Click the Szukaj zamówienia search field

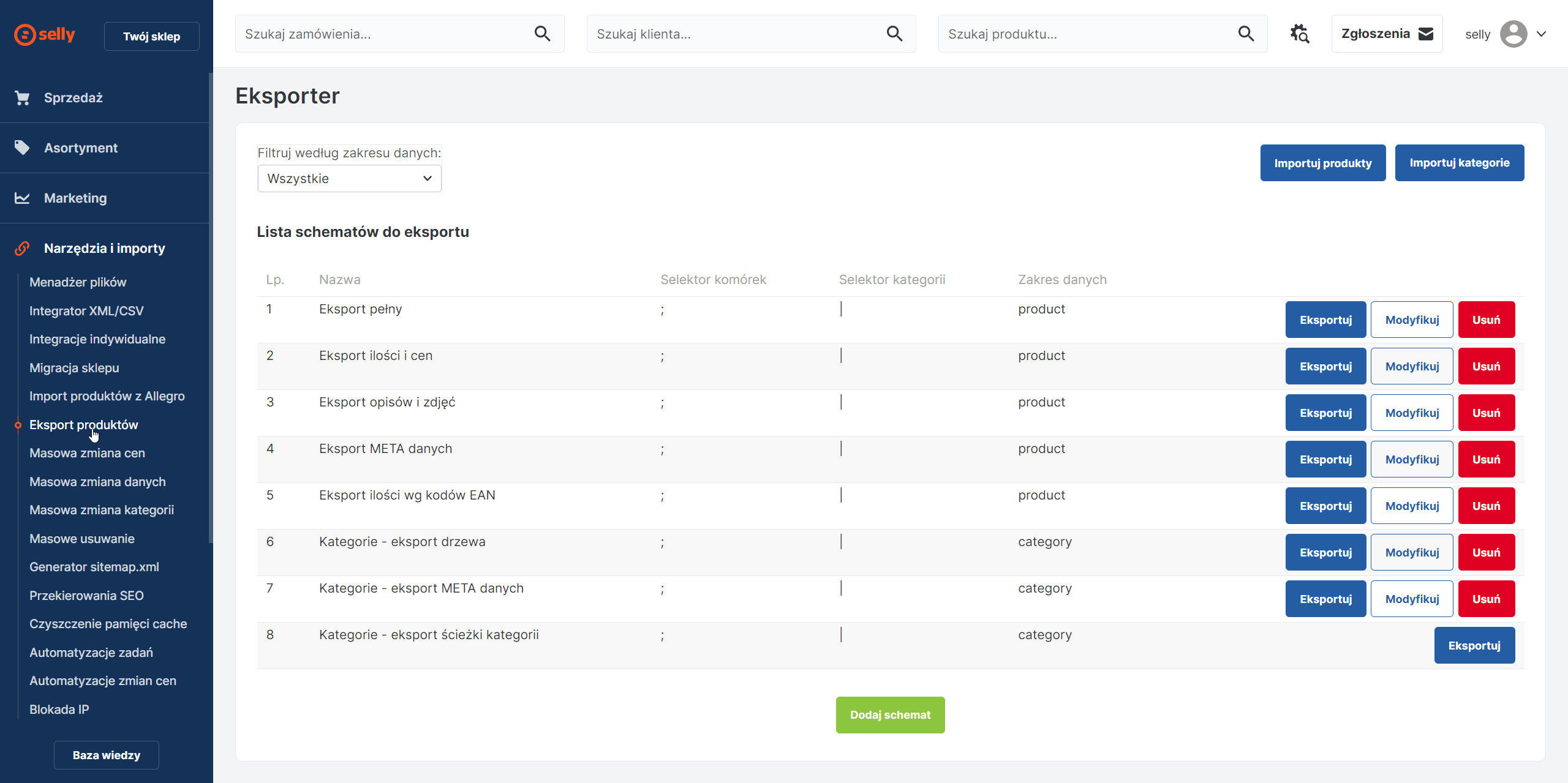point(383,34)
